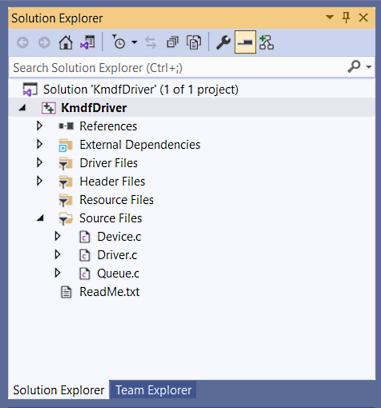
Task: Select Header Files folder
Action: (112, 182)
